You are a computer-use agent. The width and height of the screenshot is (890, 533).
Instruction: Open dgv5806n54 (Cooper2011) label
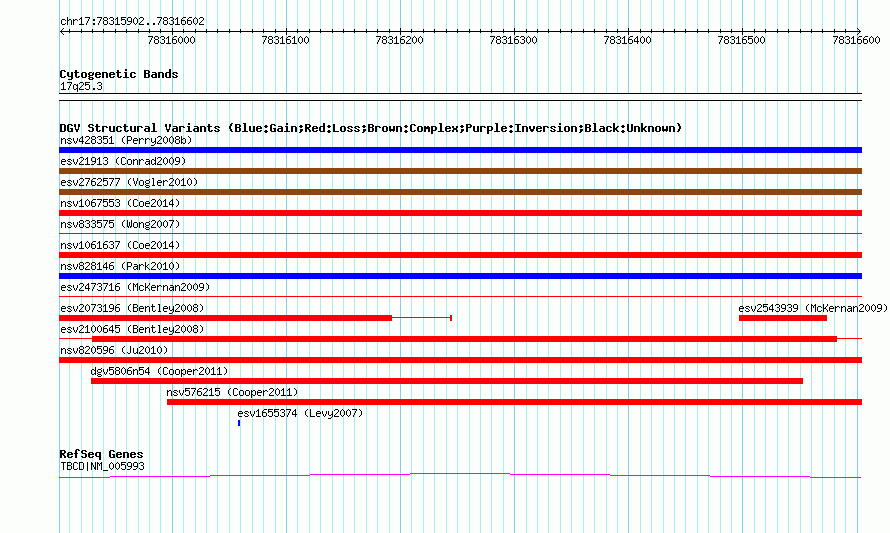tap(159, 371)
